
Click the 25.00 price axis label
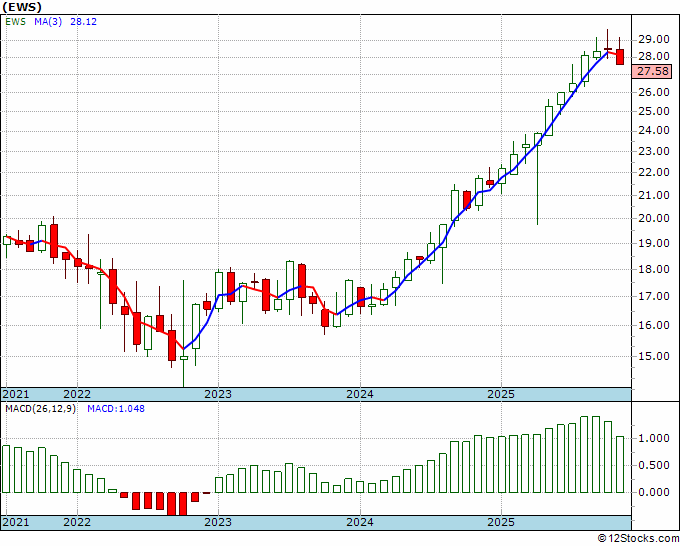[654, 111]
